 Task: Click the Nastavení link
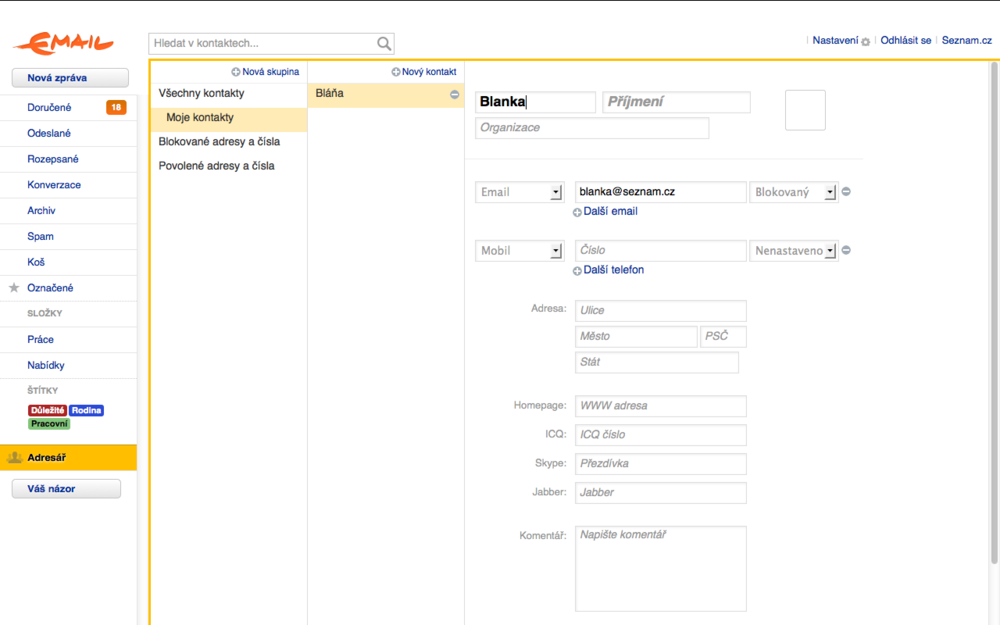click(835, 40)
